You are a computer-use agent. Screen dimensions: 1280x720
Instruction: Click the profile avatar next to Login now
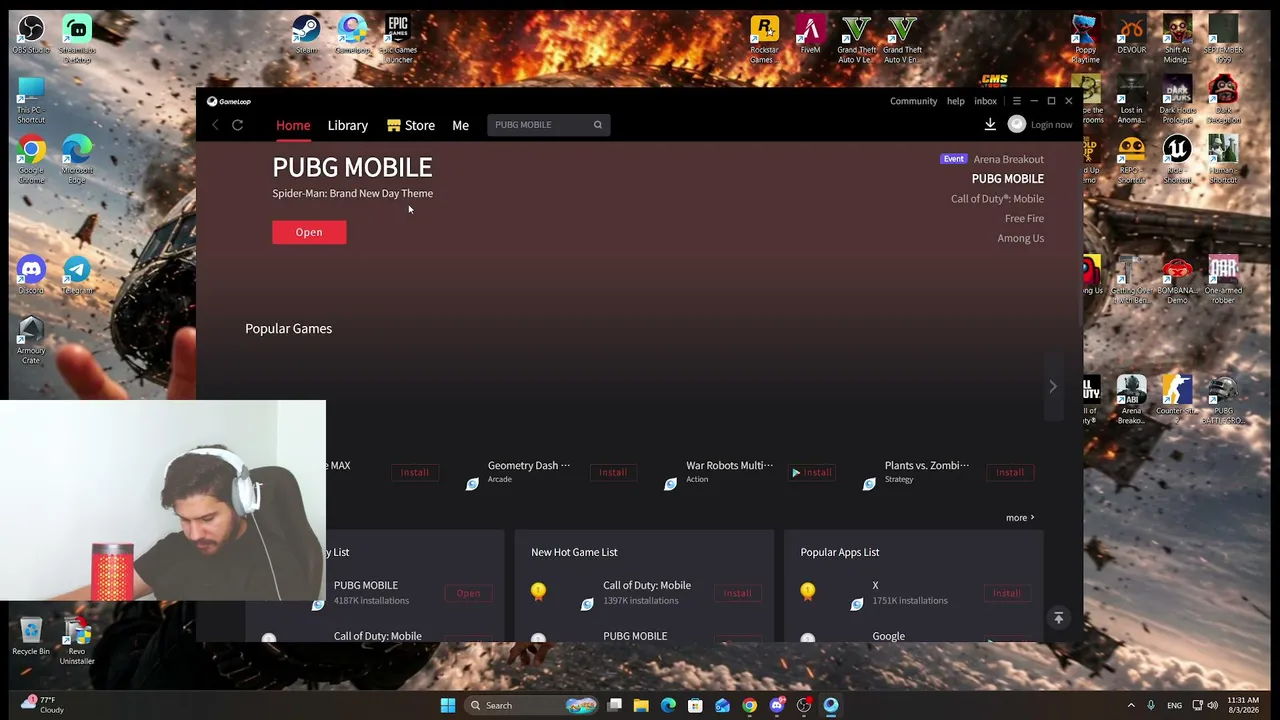[x=1017, y=124]
